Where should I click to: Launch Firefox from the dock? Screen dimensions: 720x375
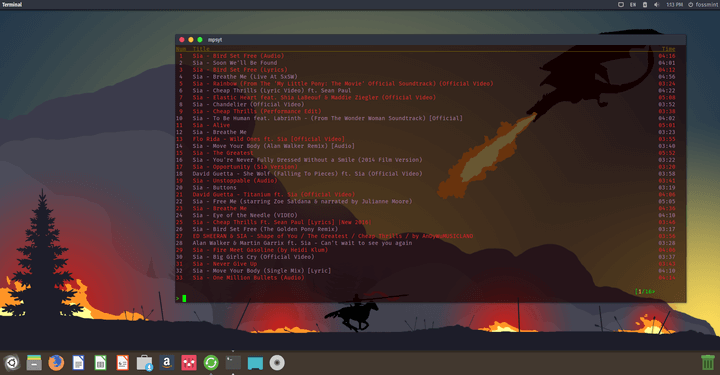56,363
